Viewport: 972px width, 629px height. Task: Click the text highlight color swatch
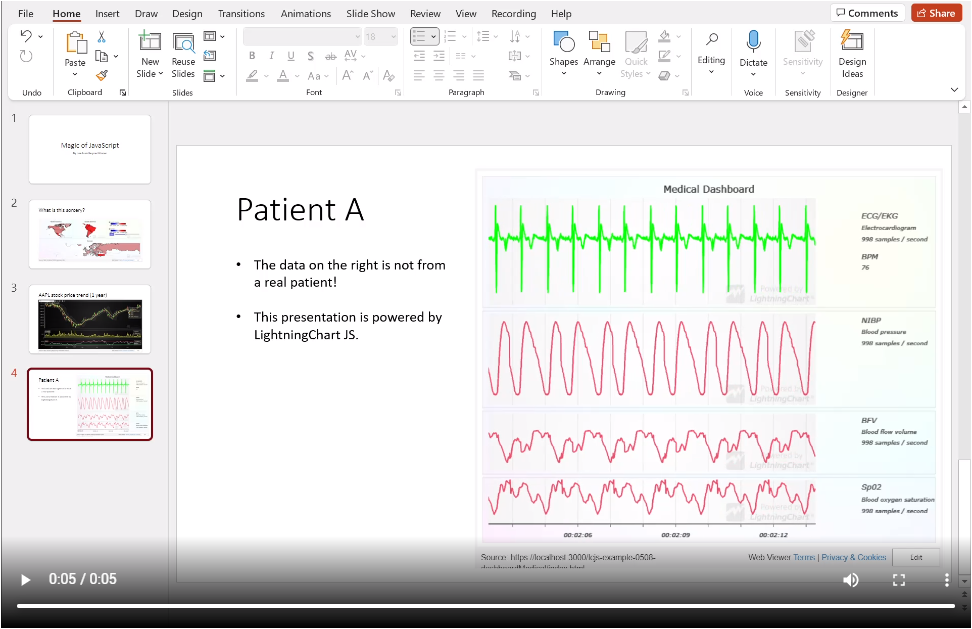(x=252, y=76)
